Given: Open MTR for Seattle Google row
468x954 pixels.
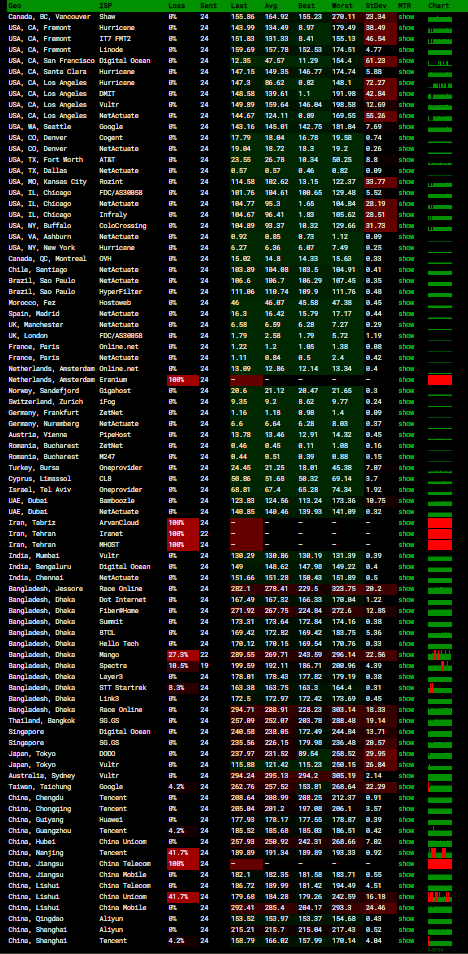Looking at the screenshot, I should point(406,127).
